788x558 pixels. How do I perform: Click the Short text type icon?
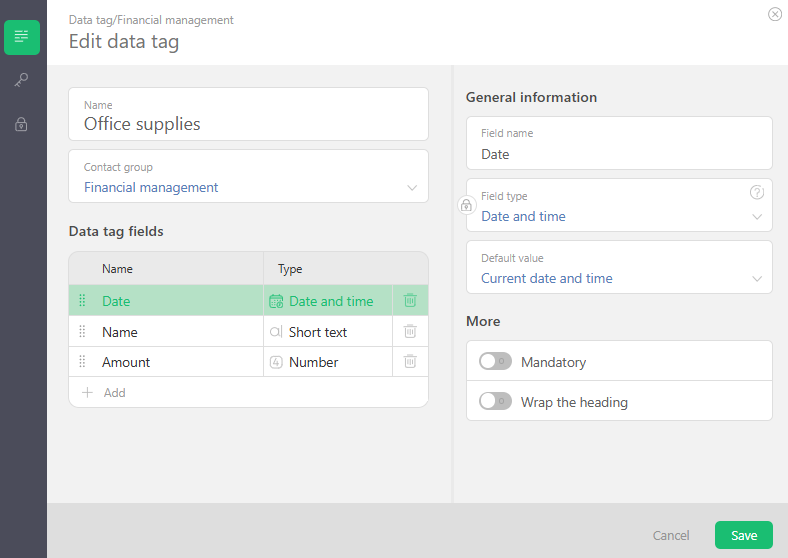point(276,332)
